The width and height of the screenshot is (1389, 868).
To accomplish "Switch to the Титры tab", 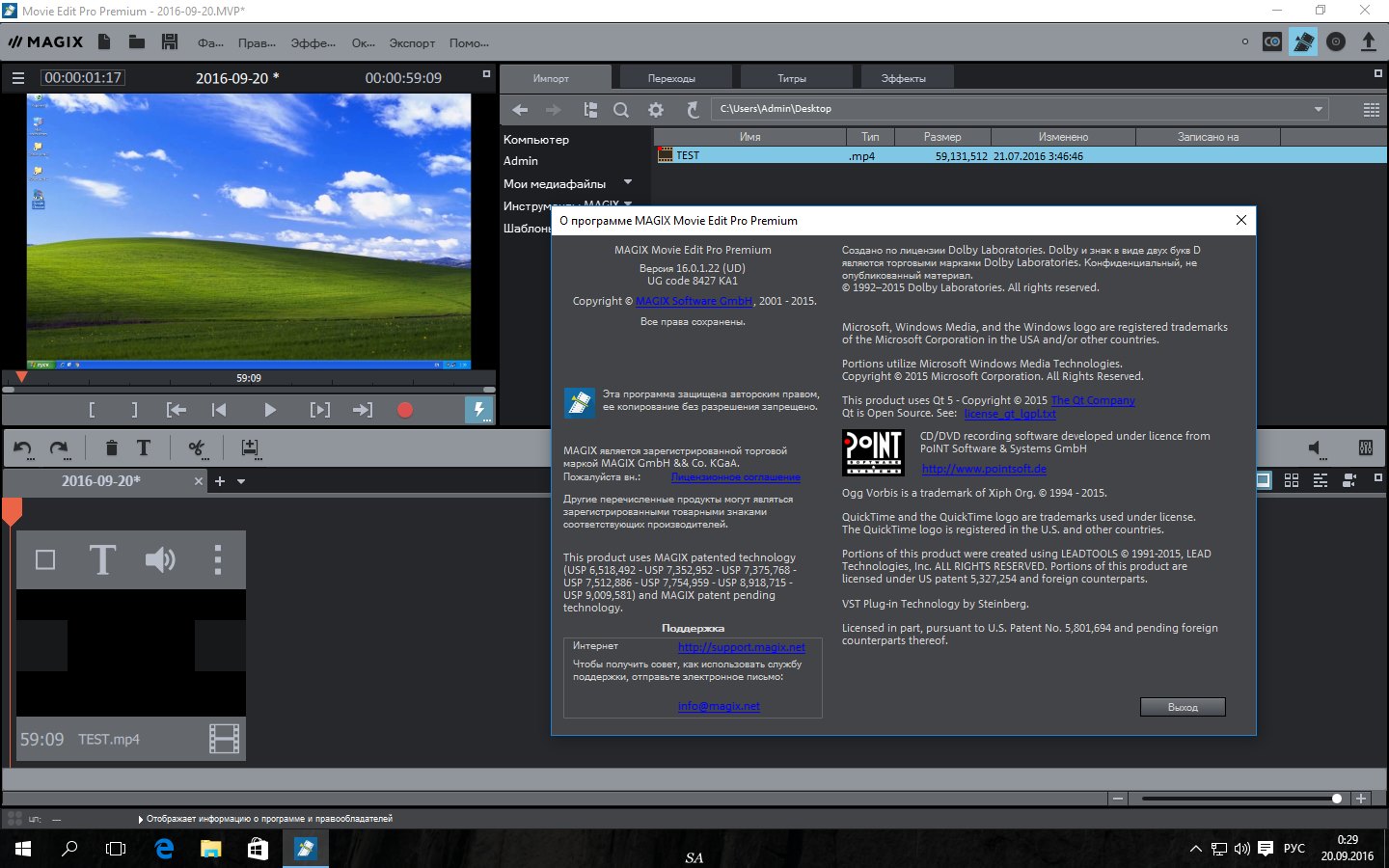I will pos(792,78).
